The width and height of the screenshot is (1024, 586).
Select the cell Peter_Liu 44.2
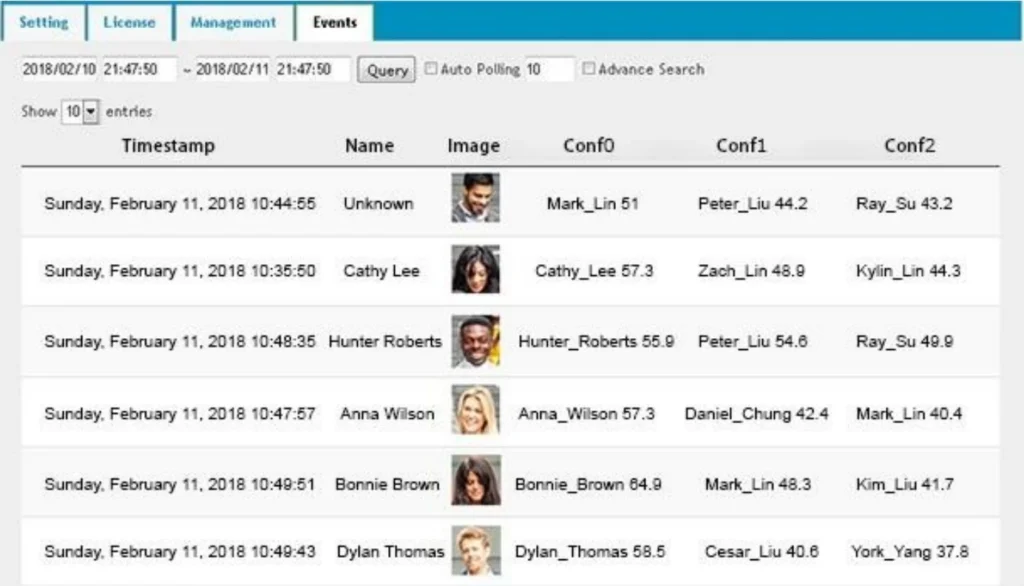pyautogui.click(x=752, y=204)
